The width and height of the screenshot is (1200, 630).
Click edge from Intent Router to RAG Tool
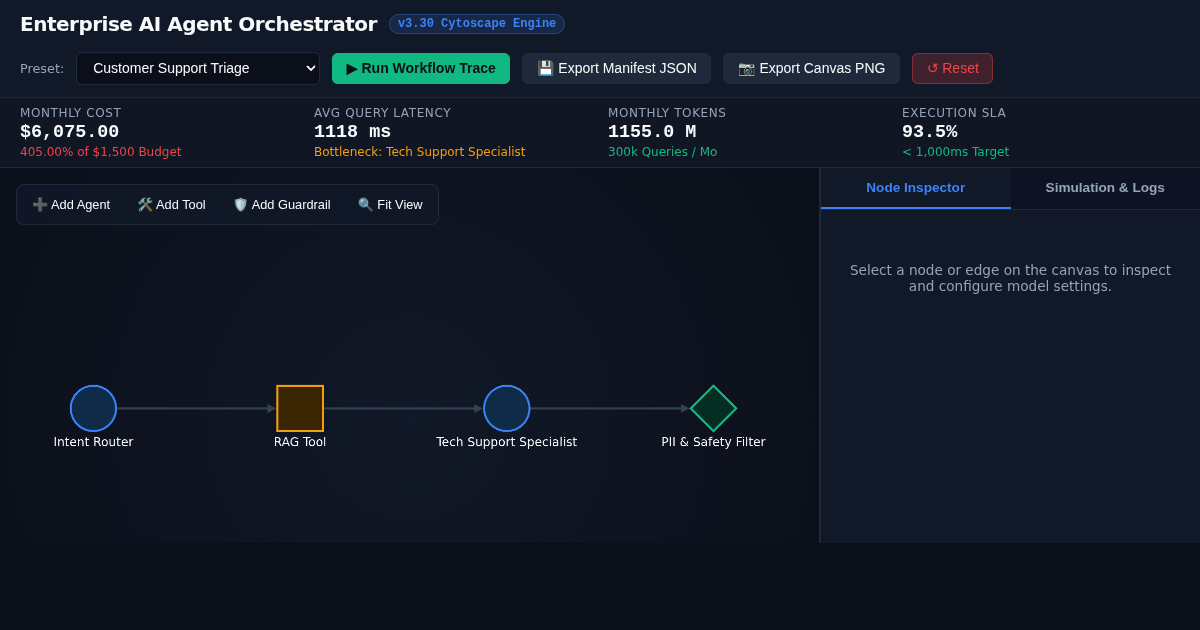pos(196,408)
